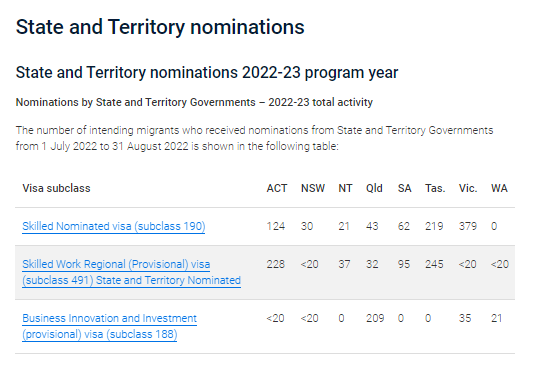Click the WA column header
The height and width of the screenshot is (375, 542).
[499, 188]
